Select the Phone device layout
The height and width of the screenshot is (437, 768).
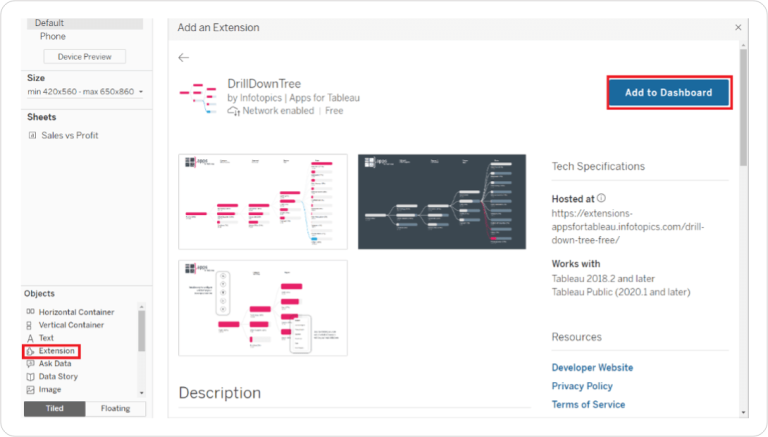[53, 36]
